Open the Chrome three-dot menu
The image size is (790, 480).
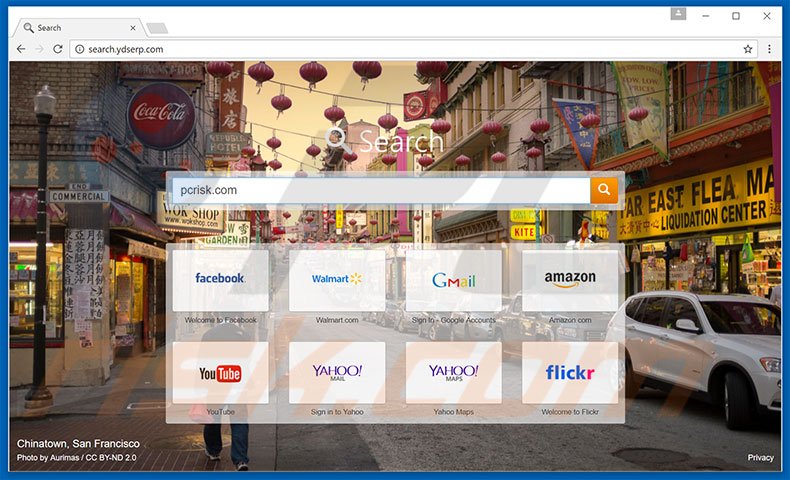[x=769, y=49]
